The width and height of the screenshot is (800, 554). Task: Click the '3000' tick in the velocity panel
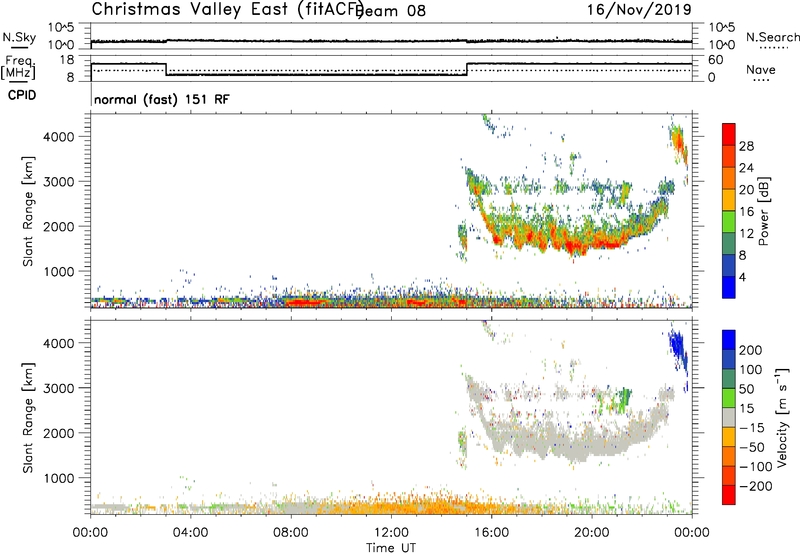(59, 388)
